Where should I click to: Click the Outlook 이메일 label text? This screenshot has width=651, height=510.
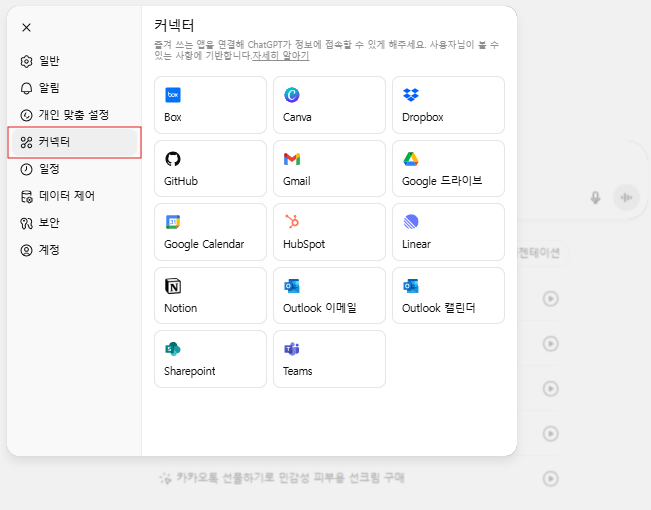pos(320,308)
